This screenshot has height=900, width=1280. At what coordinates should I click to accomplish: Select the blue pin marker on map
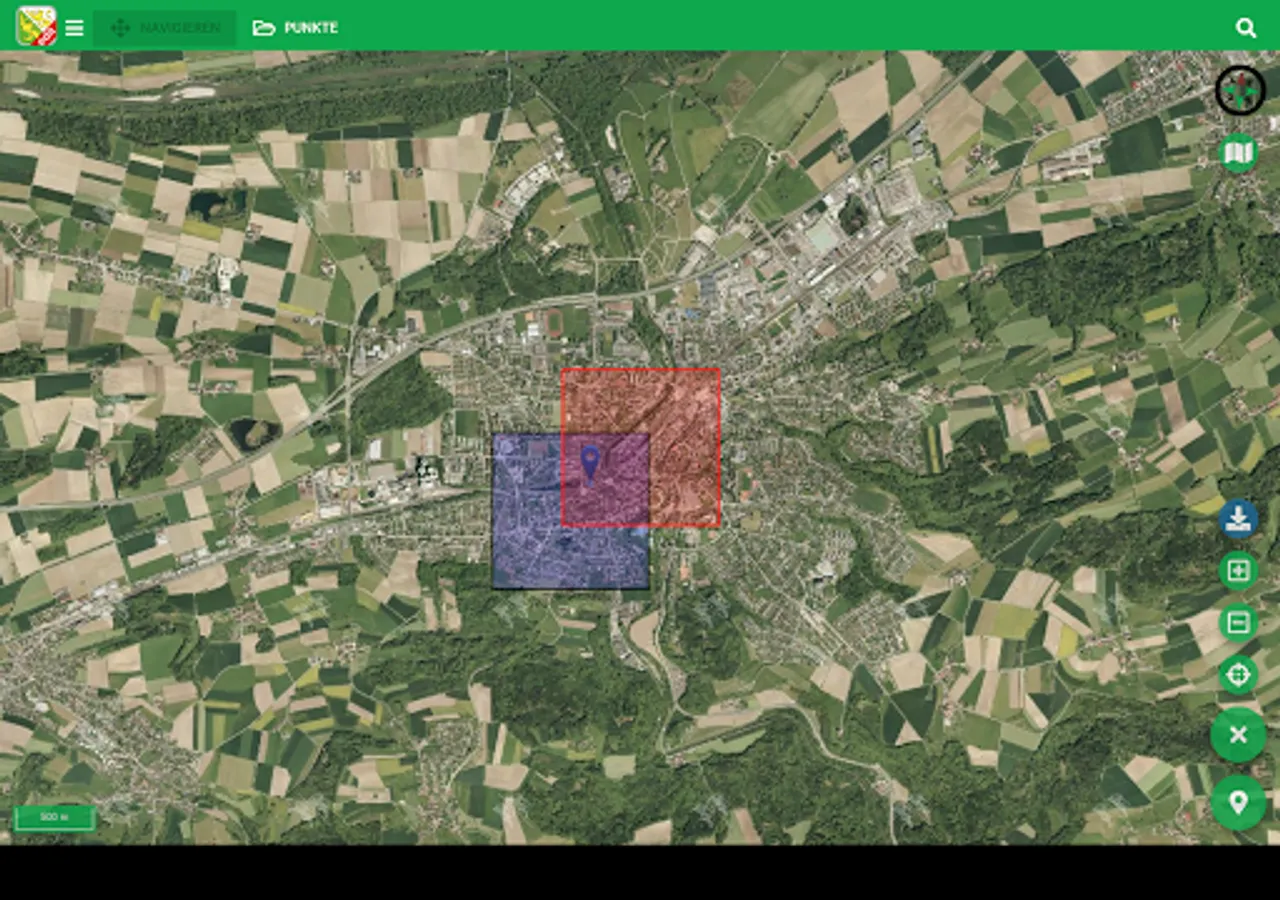[590, 464]
